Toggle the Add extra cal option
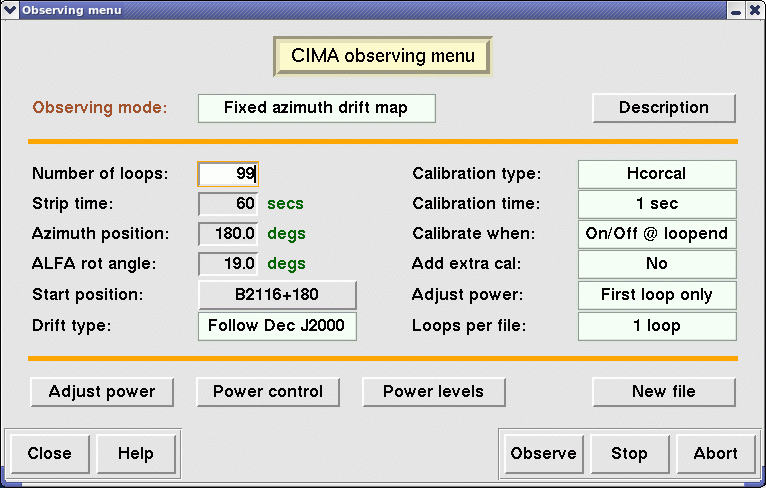 click(x=656, y=264)
